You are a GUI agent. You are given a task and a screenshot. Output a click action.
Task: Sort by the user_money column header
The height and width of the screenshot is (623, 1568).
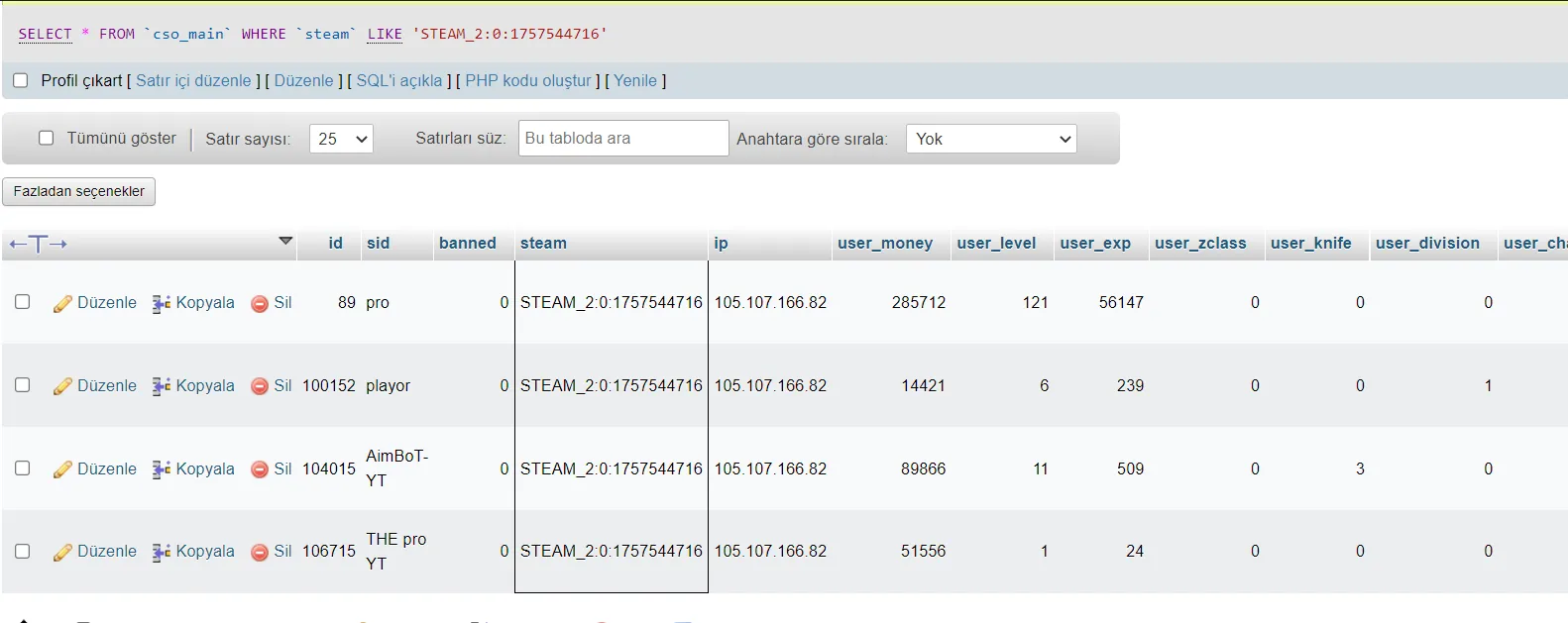(x=885, y=243)
